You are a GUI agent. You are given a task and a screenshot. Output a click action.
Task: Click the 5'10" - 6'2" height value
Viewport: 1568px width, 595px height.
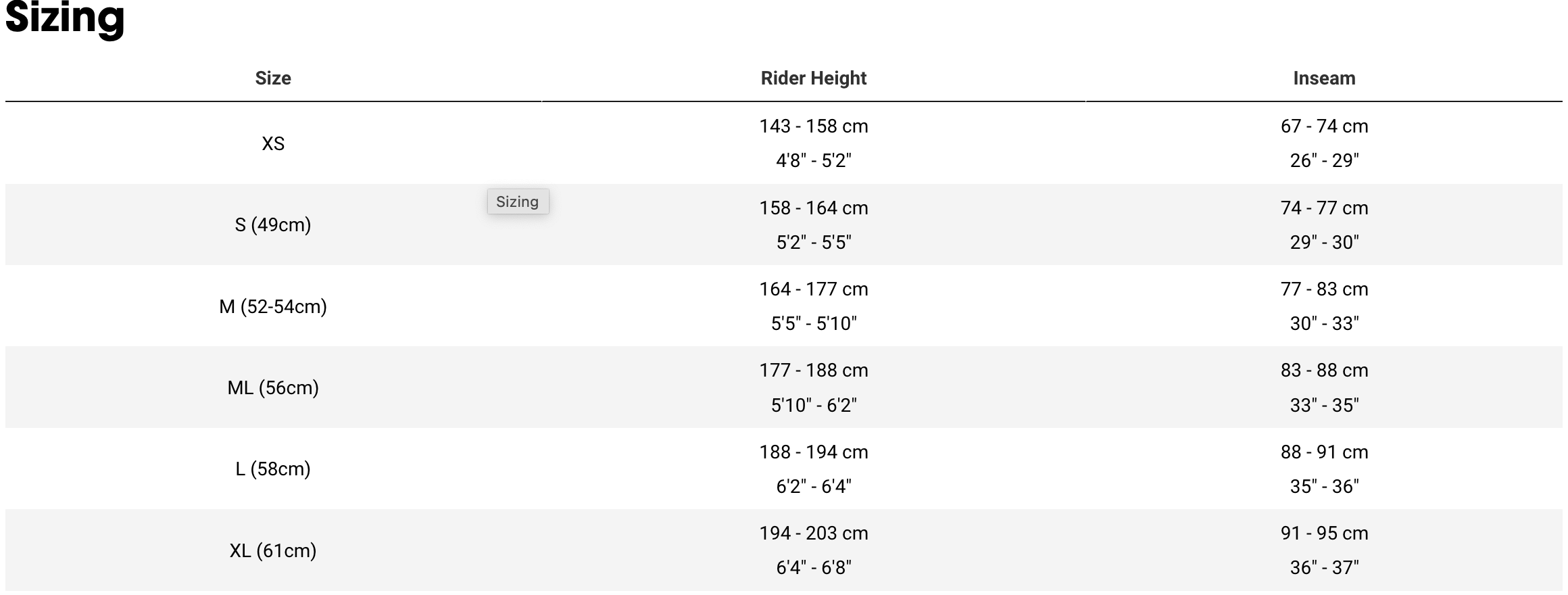[x=814, y=405]
